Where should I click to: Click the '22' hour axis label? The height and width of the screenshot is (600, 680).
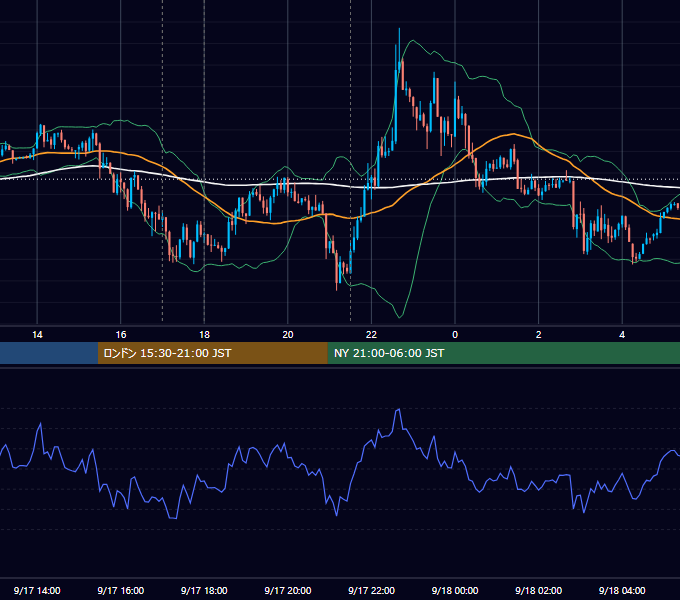371,335
